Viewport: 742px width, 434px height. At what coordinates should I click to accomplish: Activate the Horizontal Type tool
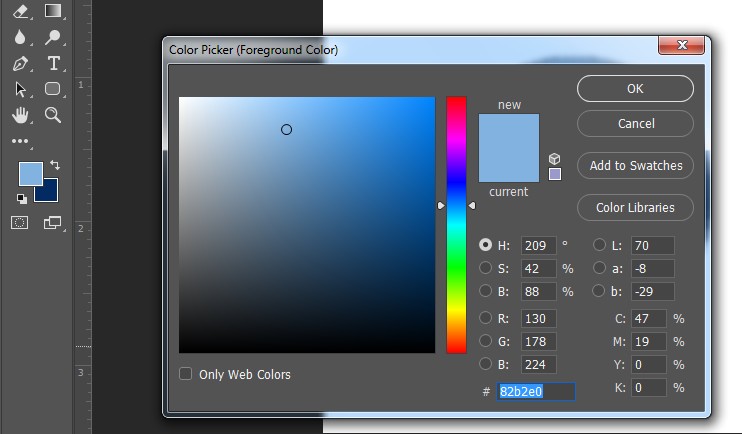click(53, 63)
